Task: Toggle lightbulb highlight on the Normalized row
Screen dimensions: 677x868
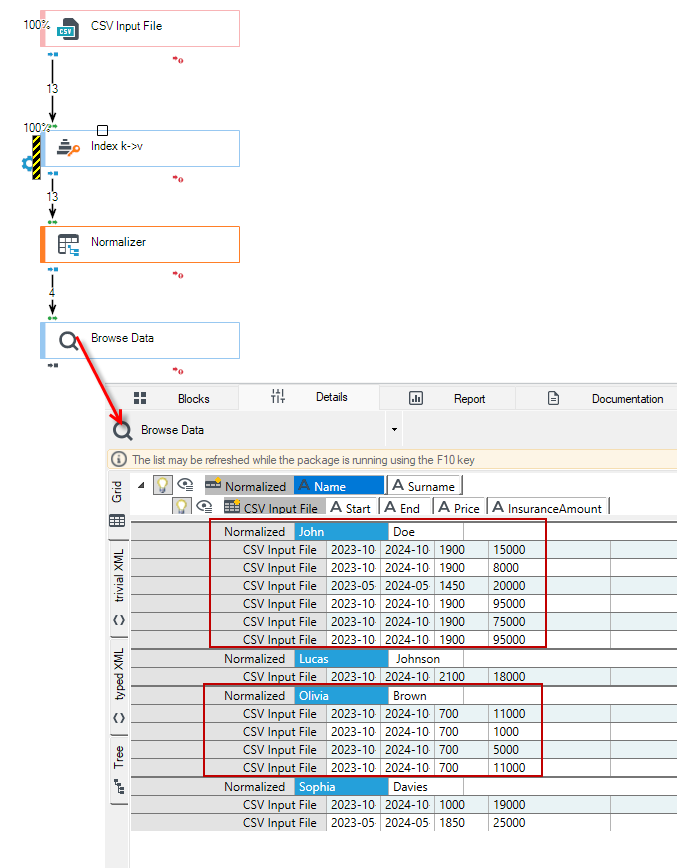Action: pyautogui.click(x=162, y=485)
